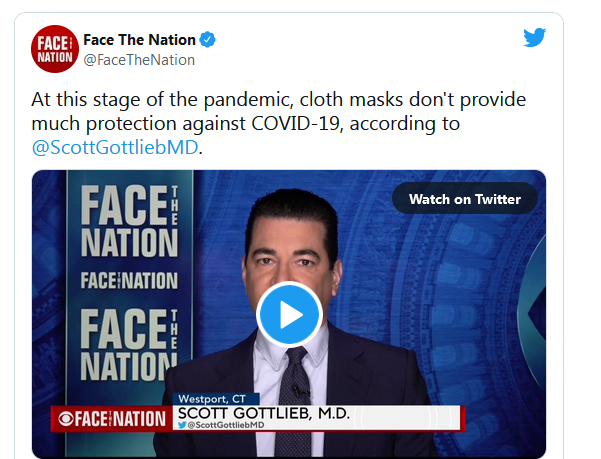
Task: Click the lower FACE THE NATION backdrop logo
Action: (x=129, y=345)
